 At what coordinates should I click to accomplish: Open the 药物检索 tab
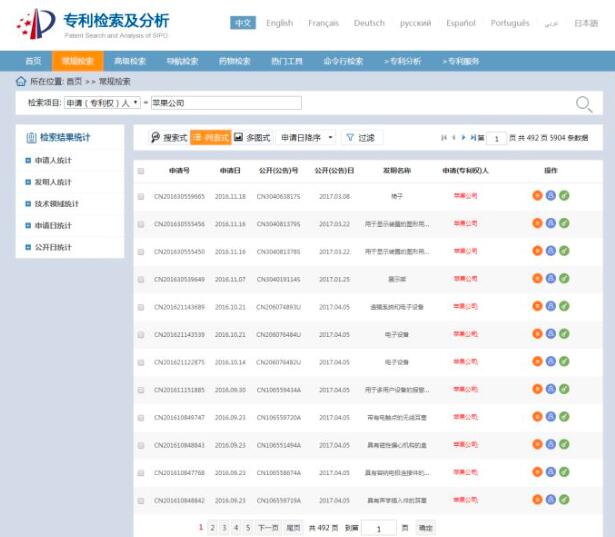(235, 61)
